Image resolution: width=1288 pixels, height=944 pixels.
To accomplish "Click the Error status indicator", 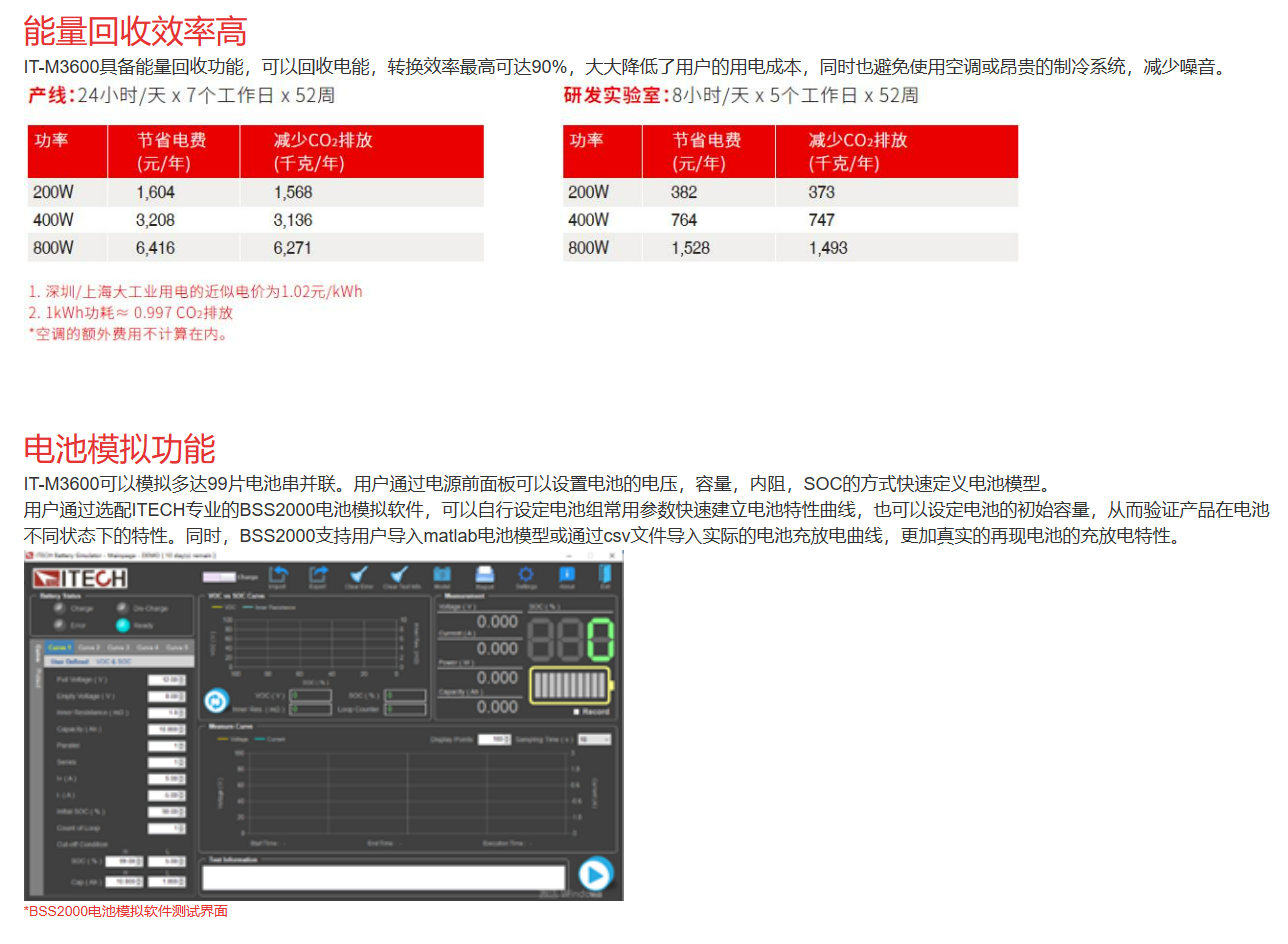I will [59, 625].
